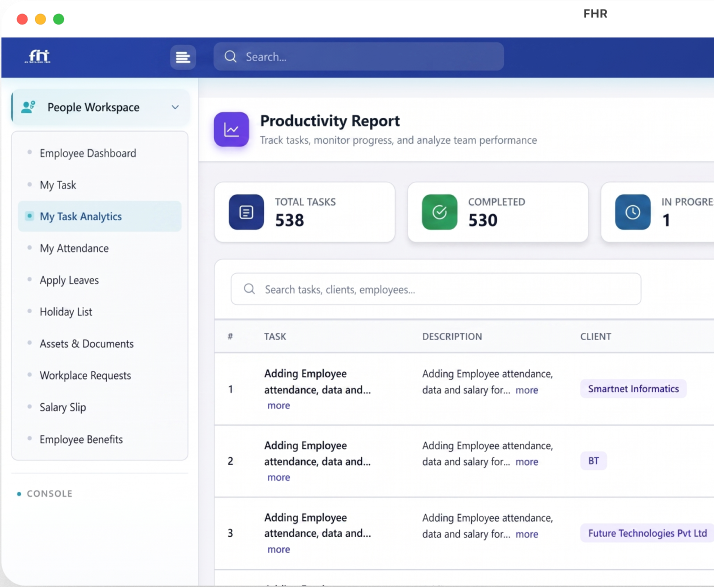Viewport: 714px width, 587px height.
Task: Click the magnifier icon in top search bar
Action: (230, 56)
